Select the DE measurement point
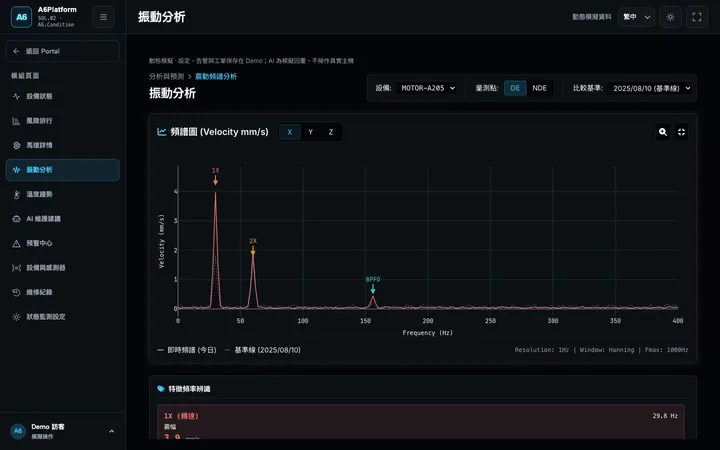720x450 pixels. click(515, 88)
